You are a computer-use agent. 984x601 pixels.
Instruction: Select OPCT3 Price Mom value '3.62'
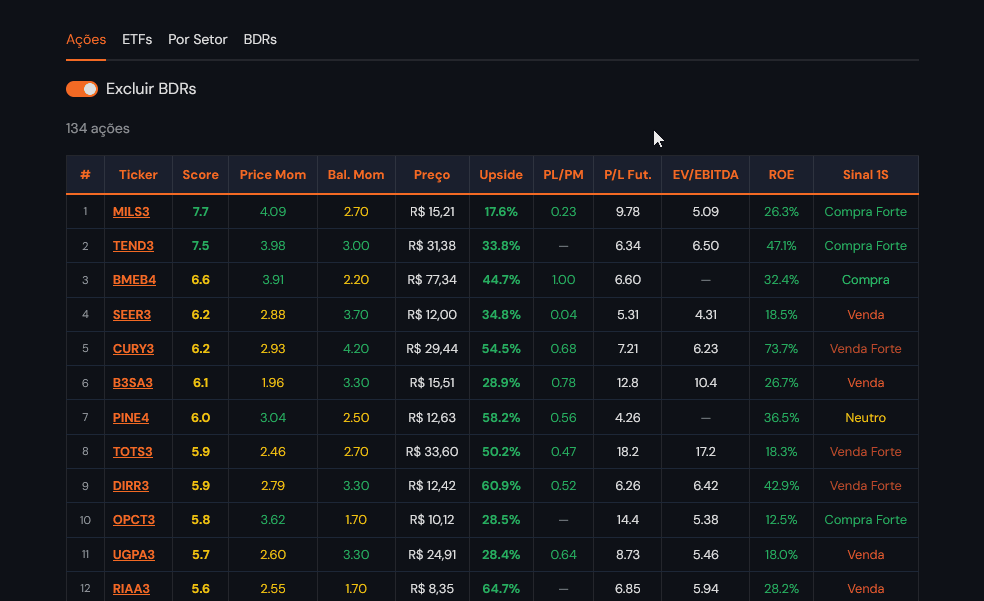pyautogui.click(x=272, y=520)
